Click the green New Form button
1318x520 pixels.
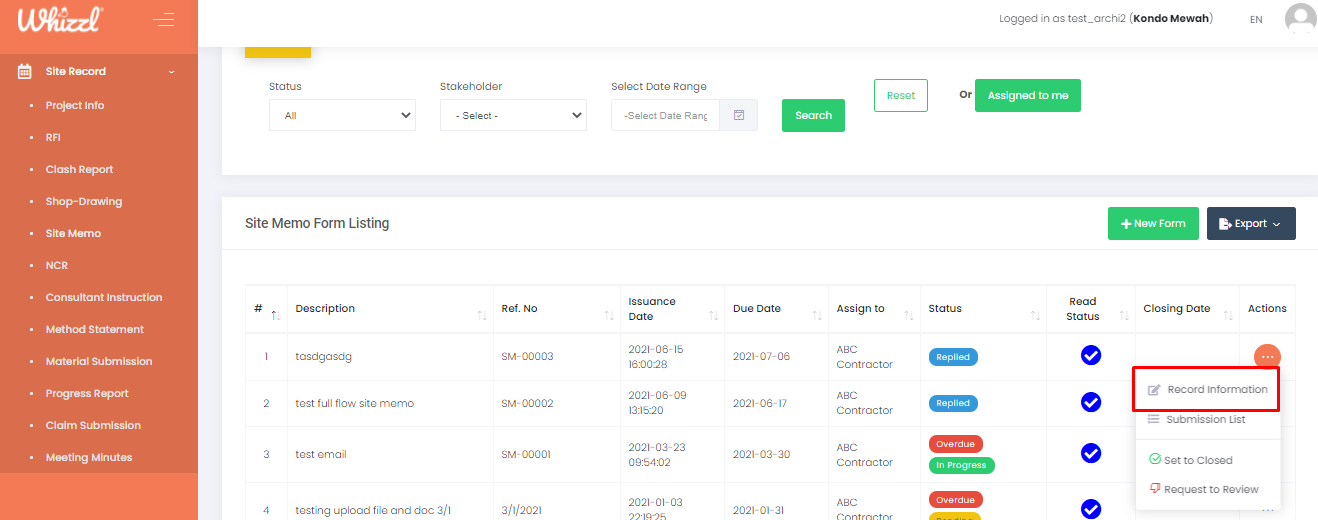(1153, 224)
